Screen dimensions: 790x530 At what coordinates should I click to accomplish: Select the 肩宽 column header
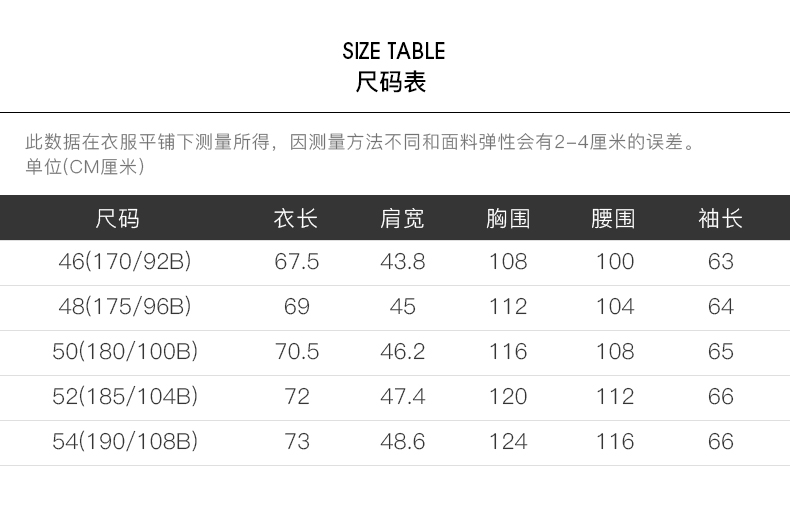(402, 219)
